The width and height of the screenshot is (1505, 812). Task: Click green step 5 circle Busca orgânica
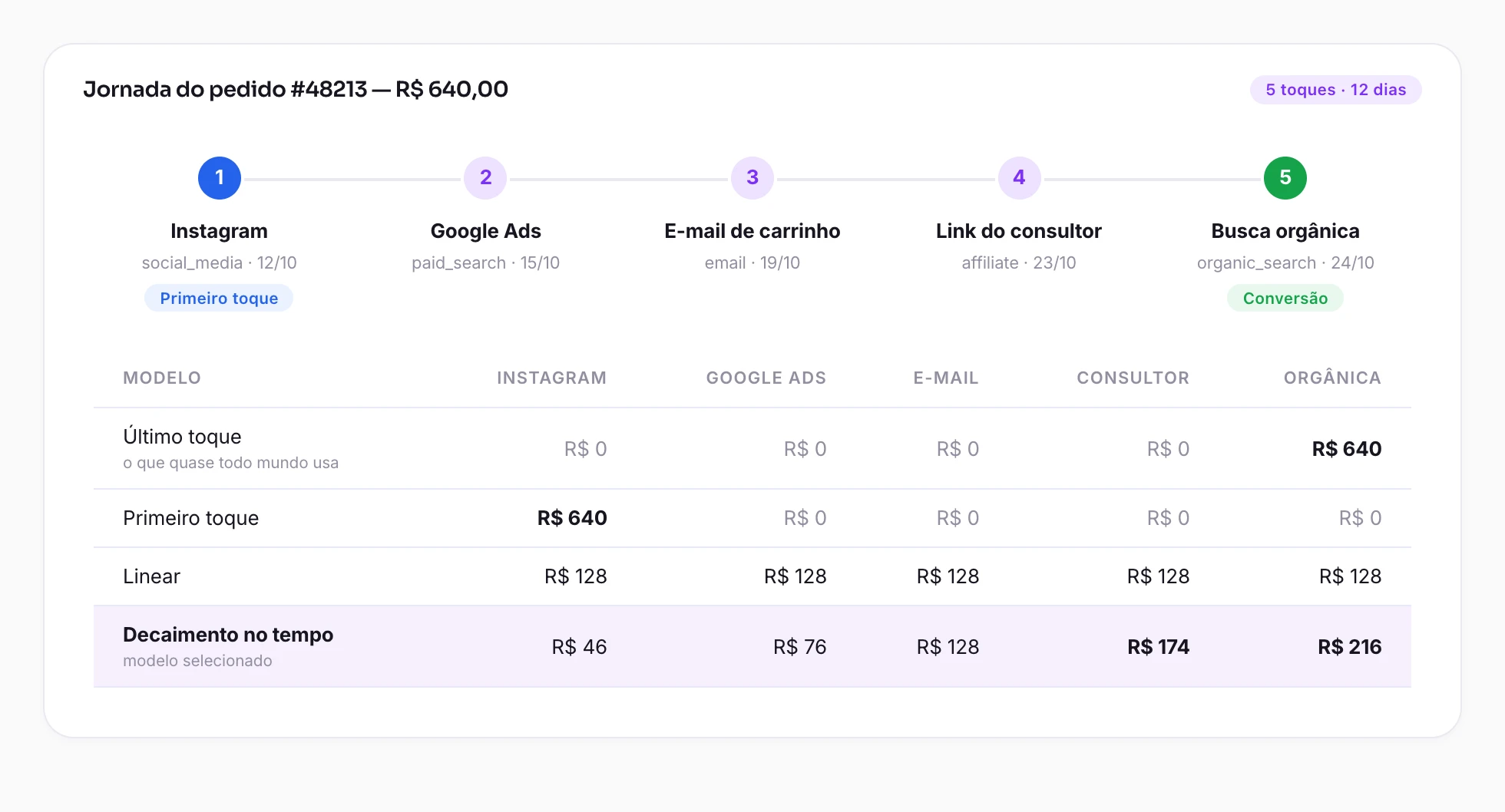click(x=1285, y=178)
